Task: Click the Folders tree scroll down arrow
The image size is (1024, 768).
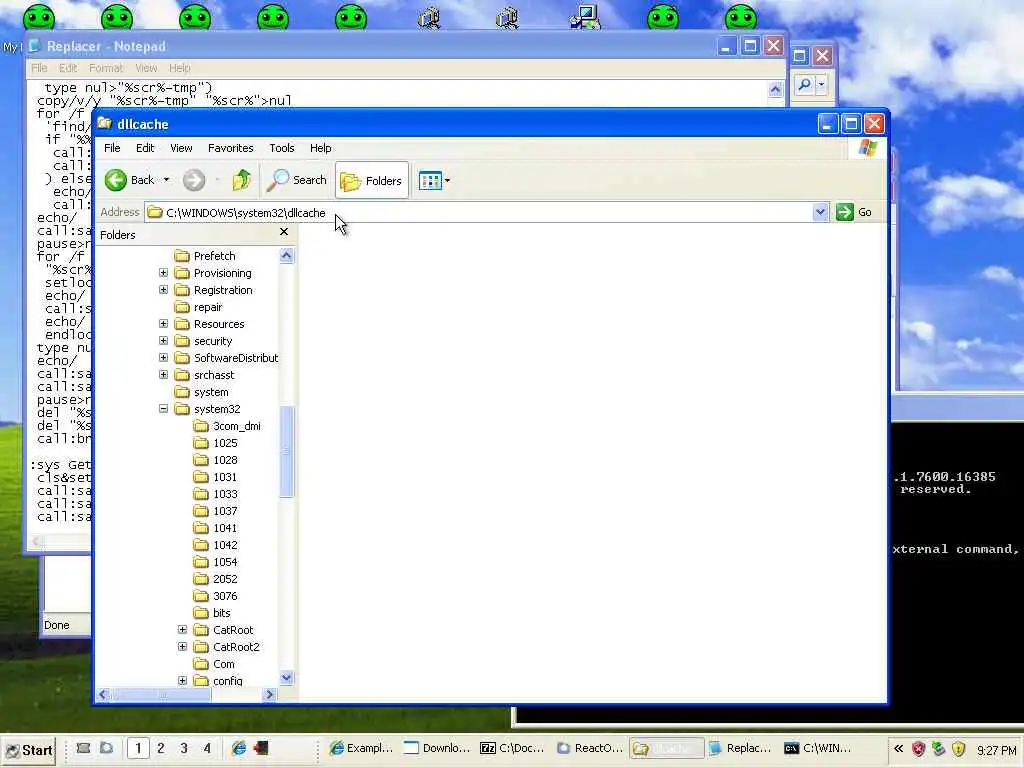Action: tap(286, 678)
